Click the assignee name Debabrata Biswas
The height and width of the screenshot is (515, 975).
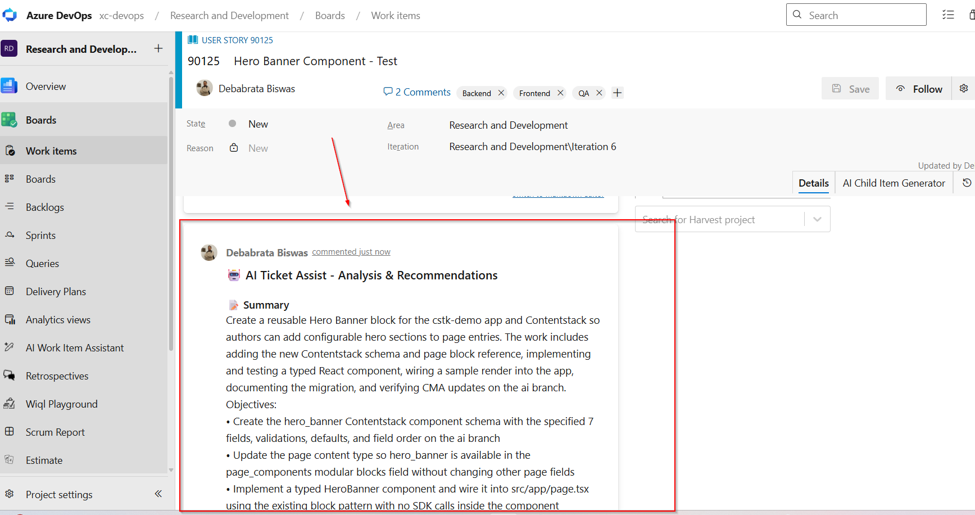(x=257, y=88)
